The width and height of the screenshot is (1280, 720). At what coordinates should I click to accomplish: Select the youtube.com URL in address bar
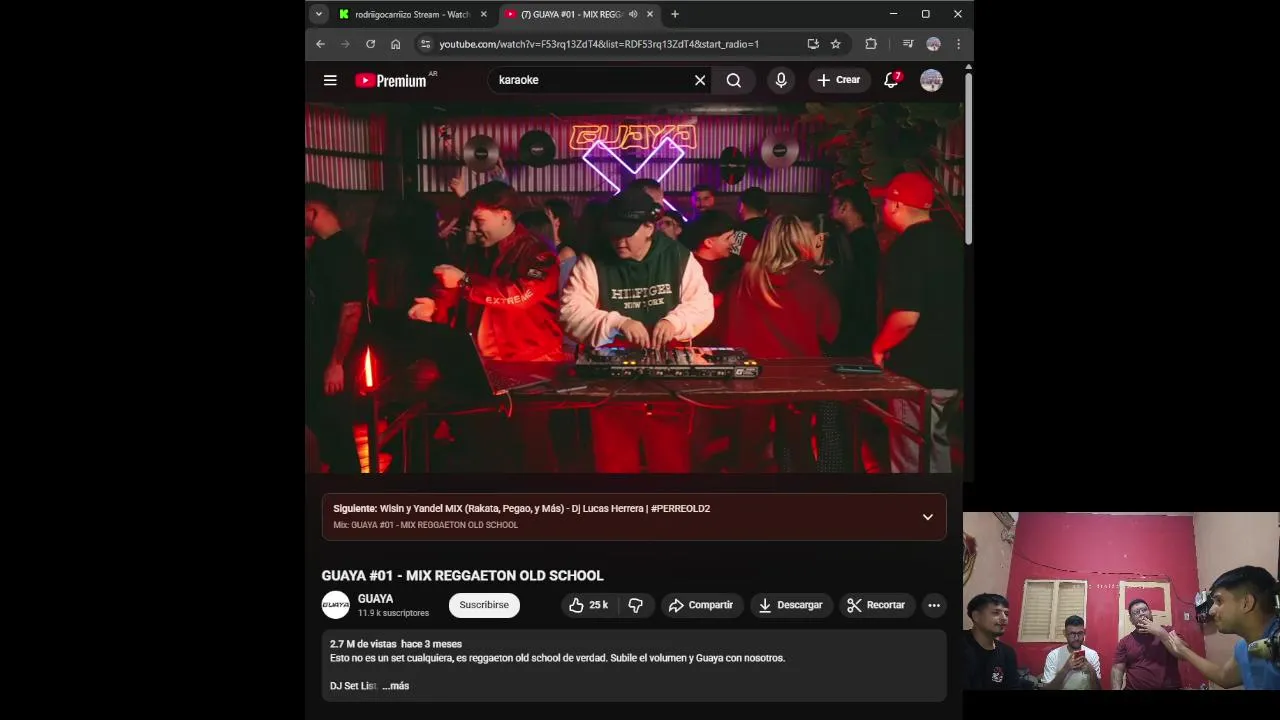599,44
